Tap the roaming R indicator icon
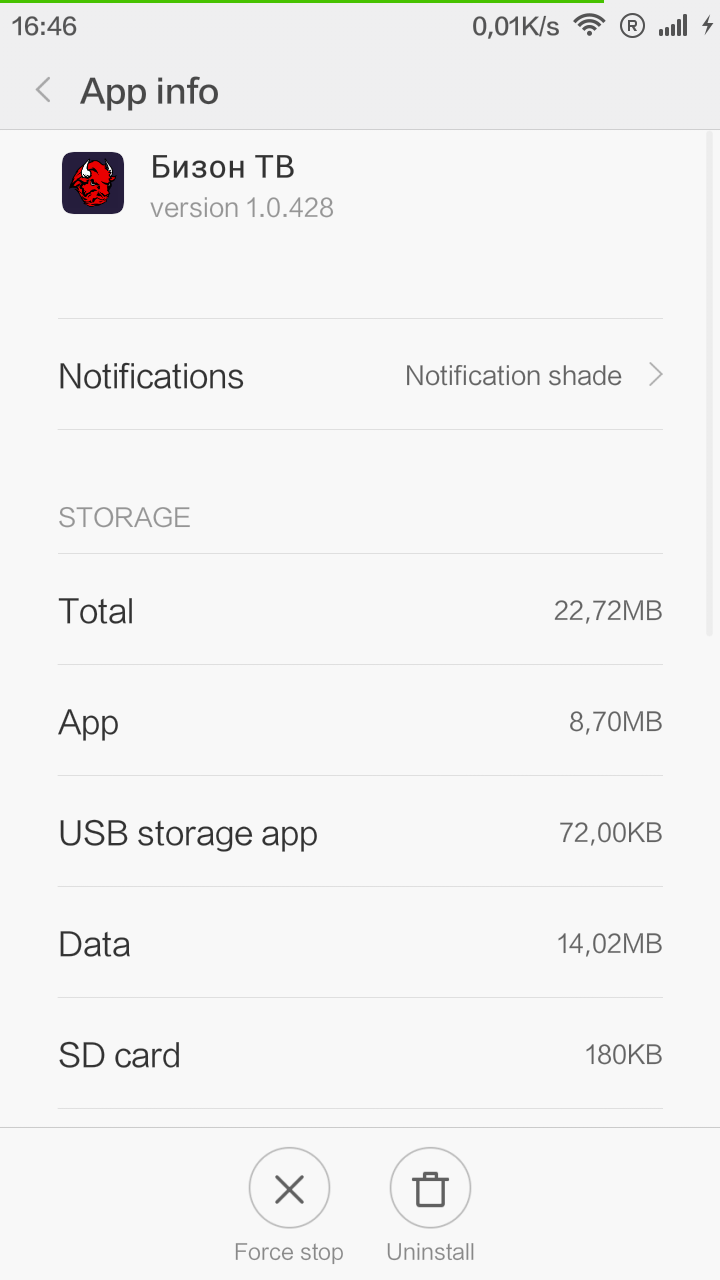This screenshot has height=1280, width=720. click(632, 26)
